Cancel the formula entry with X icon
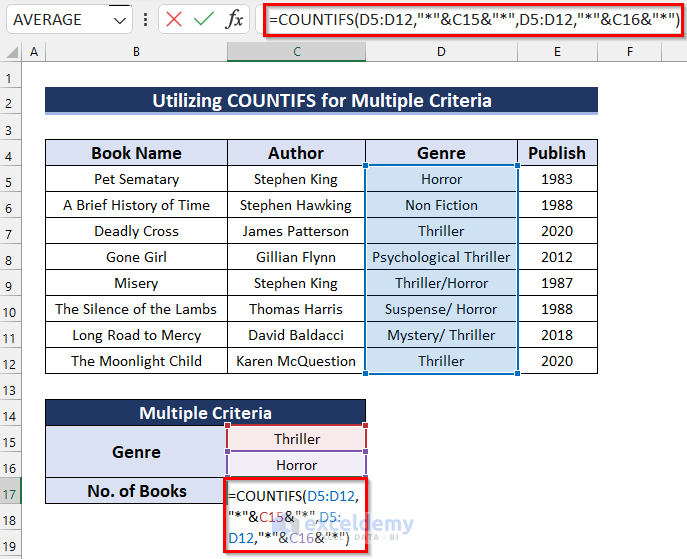The width and height of the screenshot is (687, 559). 174,19
